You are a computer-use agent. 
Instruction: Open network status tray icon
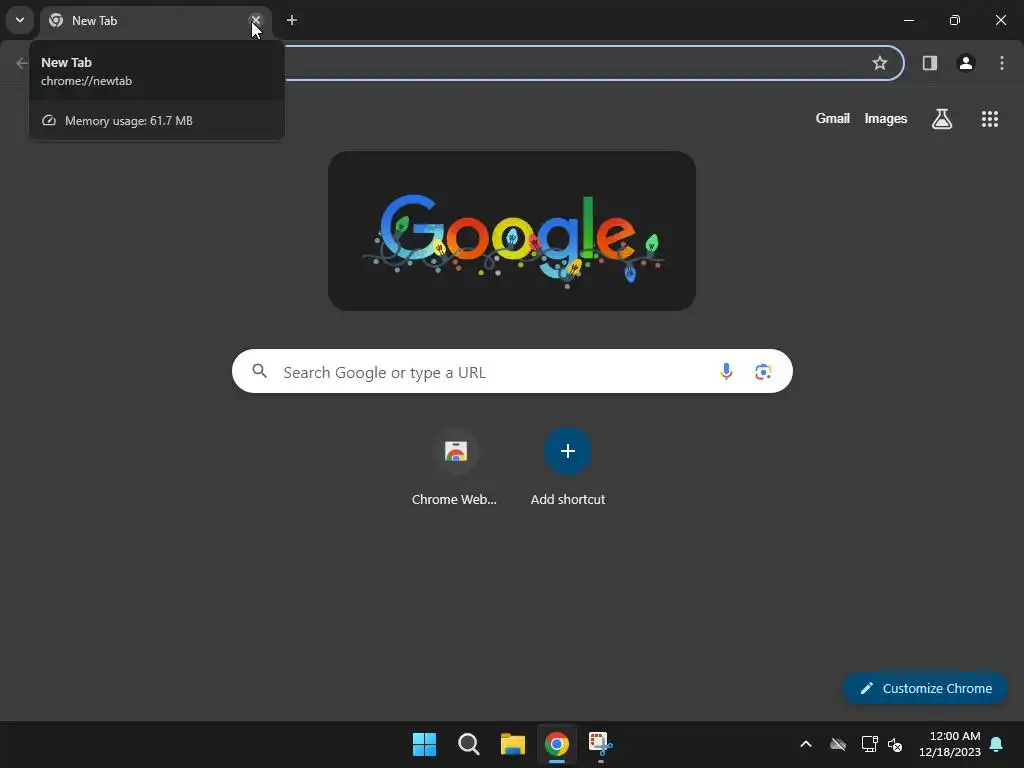click(x=869, y=744)
